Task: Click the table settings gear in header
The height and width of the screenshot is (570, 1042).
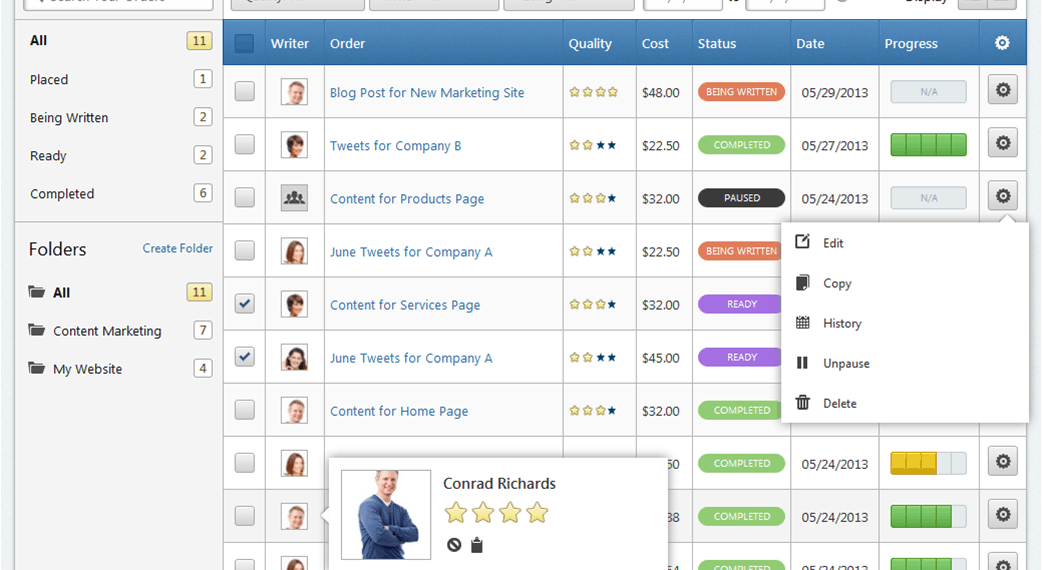Action: pos(1002,43)
